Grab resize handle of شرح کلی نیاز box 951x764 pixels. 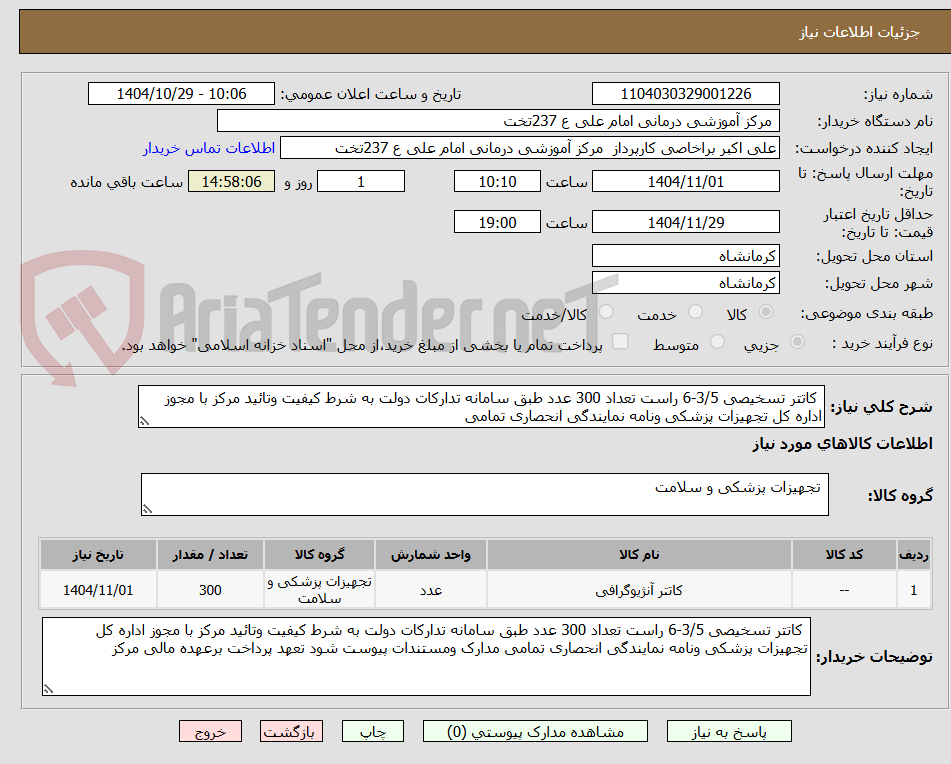tap(144, 421)
